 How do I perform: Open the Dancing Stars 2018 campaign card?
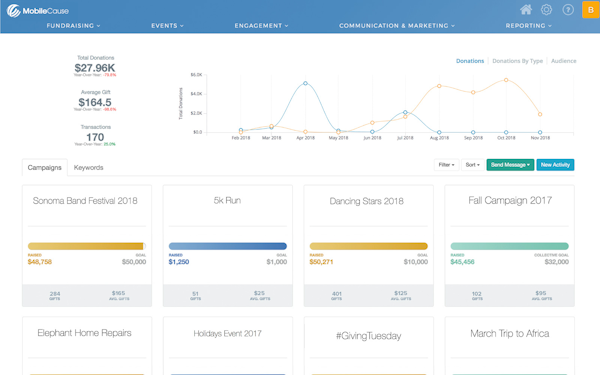tap(368, 246)
